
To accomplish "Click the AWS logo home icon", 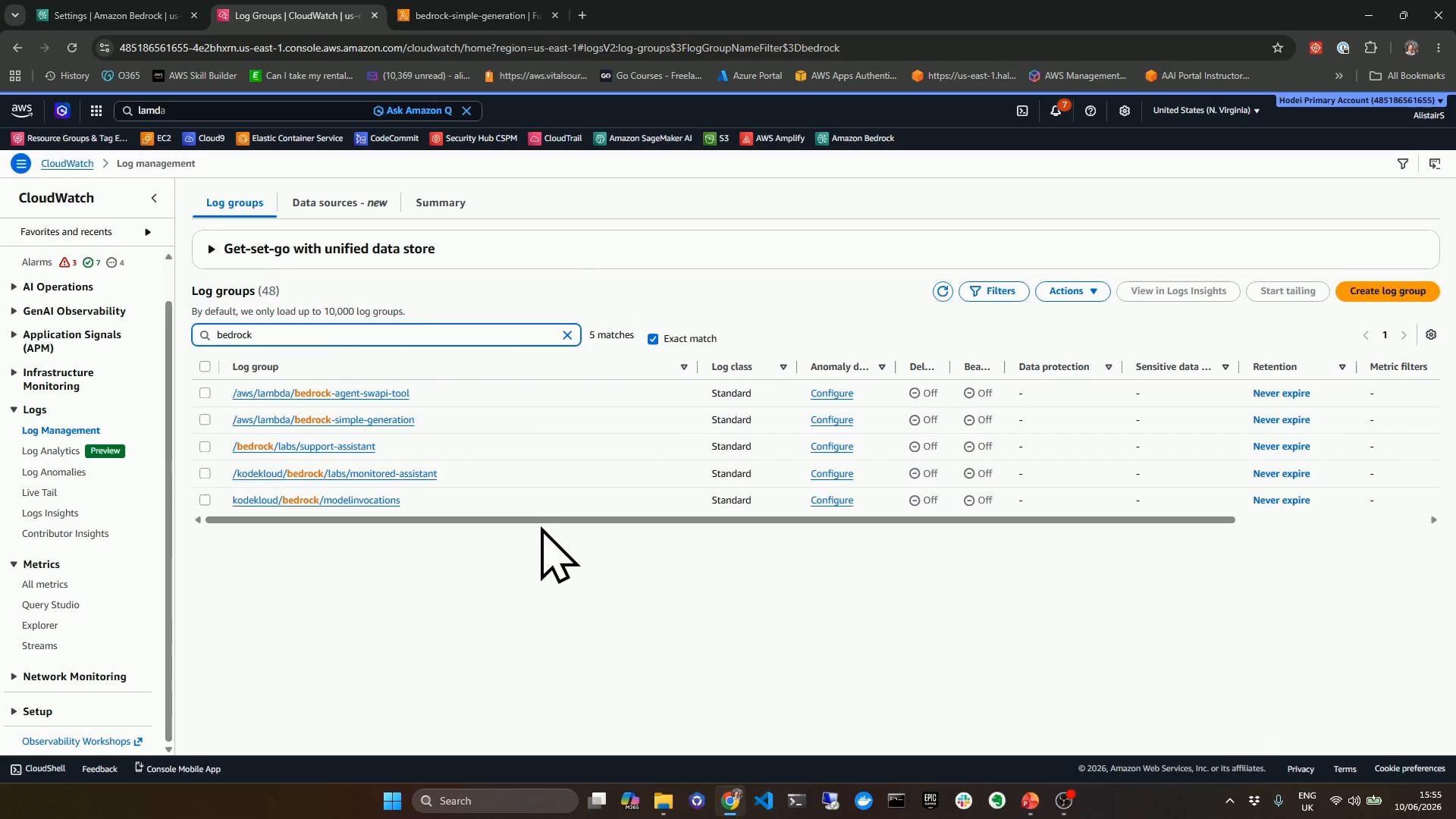I will coord(22,111).
